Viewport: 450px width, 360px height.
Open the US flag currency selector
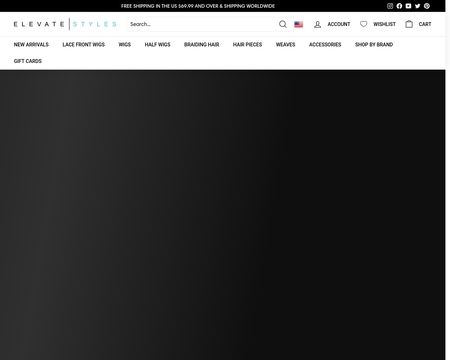(x=299, y=24)
